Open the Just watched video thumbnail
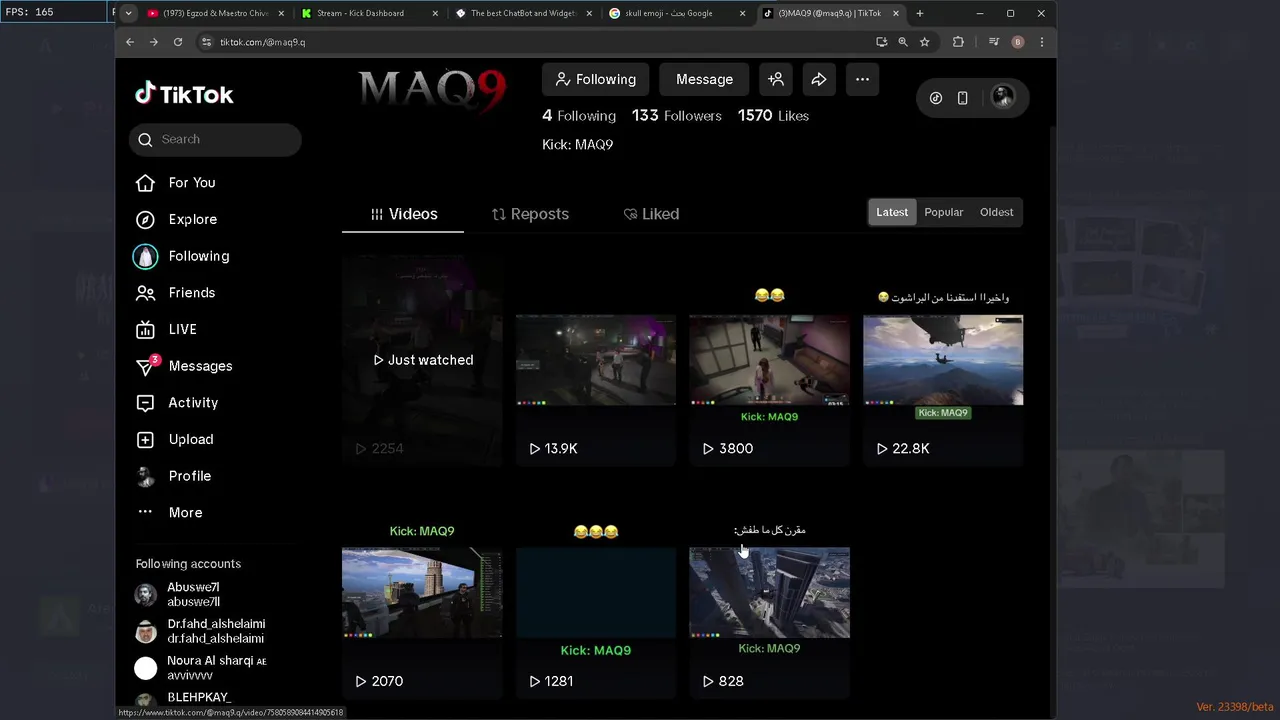 tap(422, 360)
